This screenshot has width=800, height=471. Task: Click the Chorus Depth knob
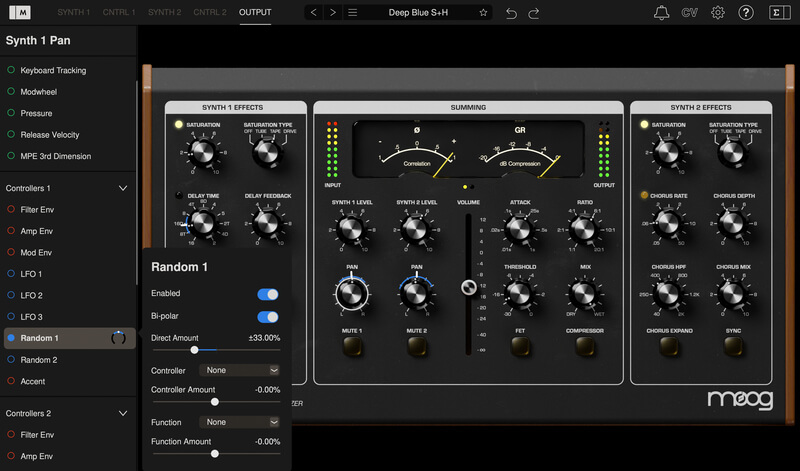tap(733, 223)
